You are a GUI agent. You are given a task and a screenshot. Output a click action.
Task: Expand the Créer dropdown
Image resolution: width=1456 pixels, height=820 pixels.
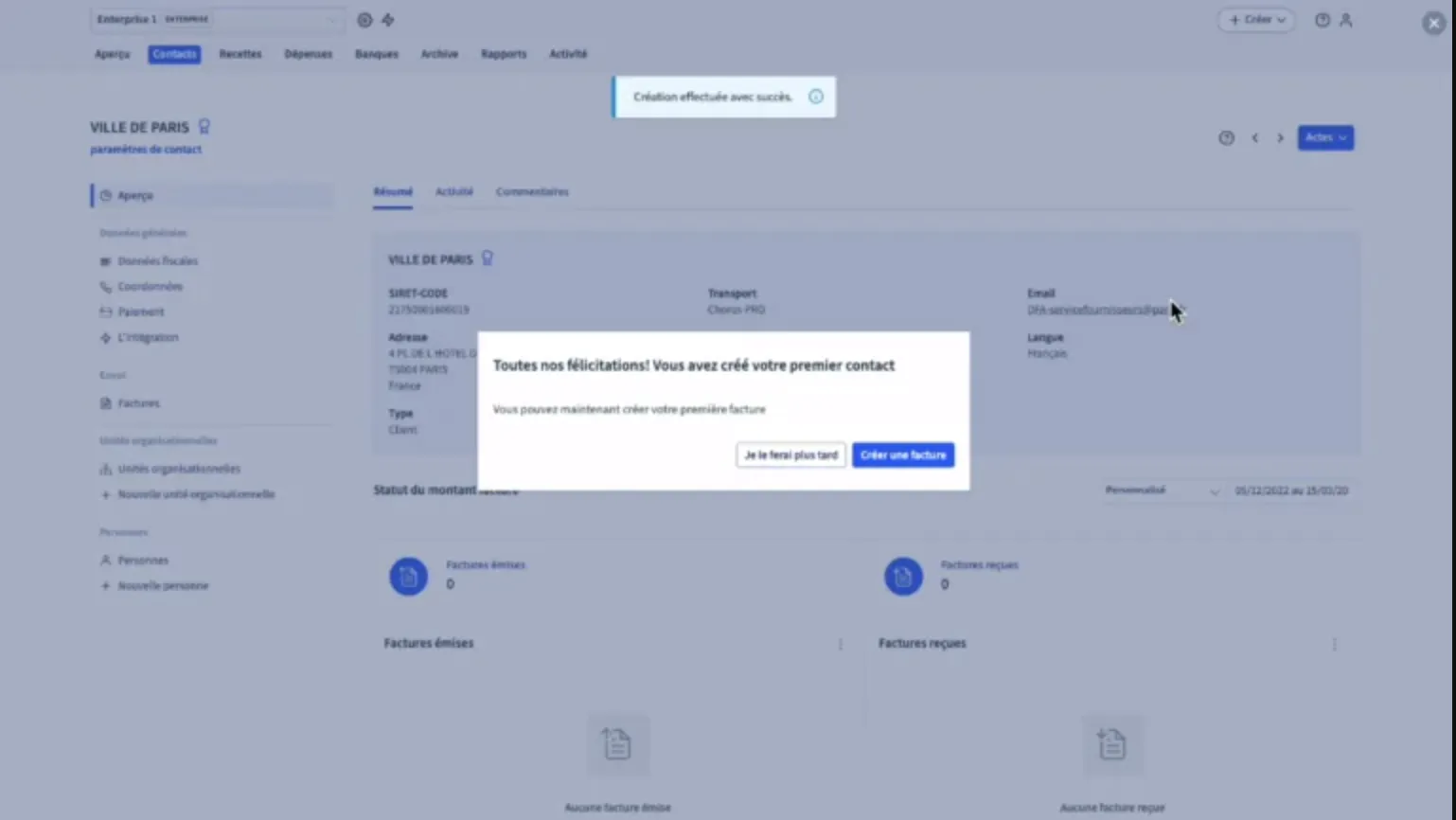[1256, 20]
